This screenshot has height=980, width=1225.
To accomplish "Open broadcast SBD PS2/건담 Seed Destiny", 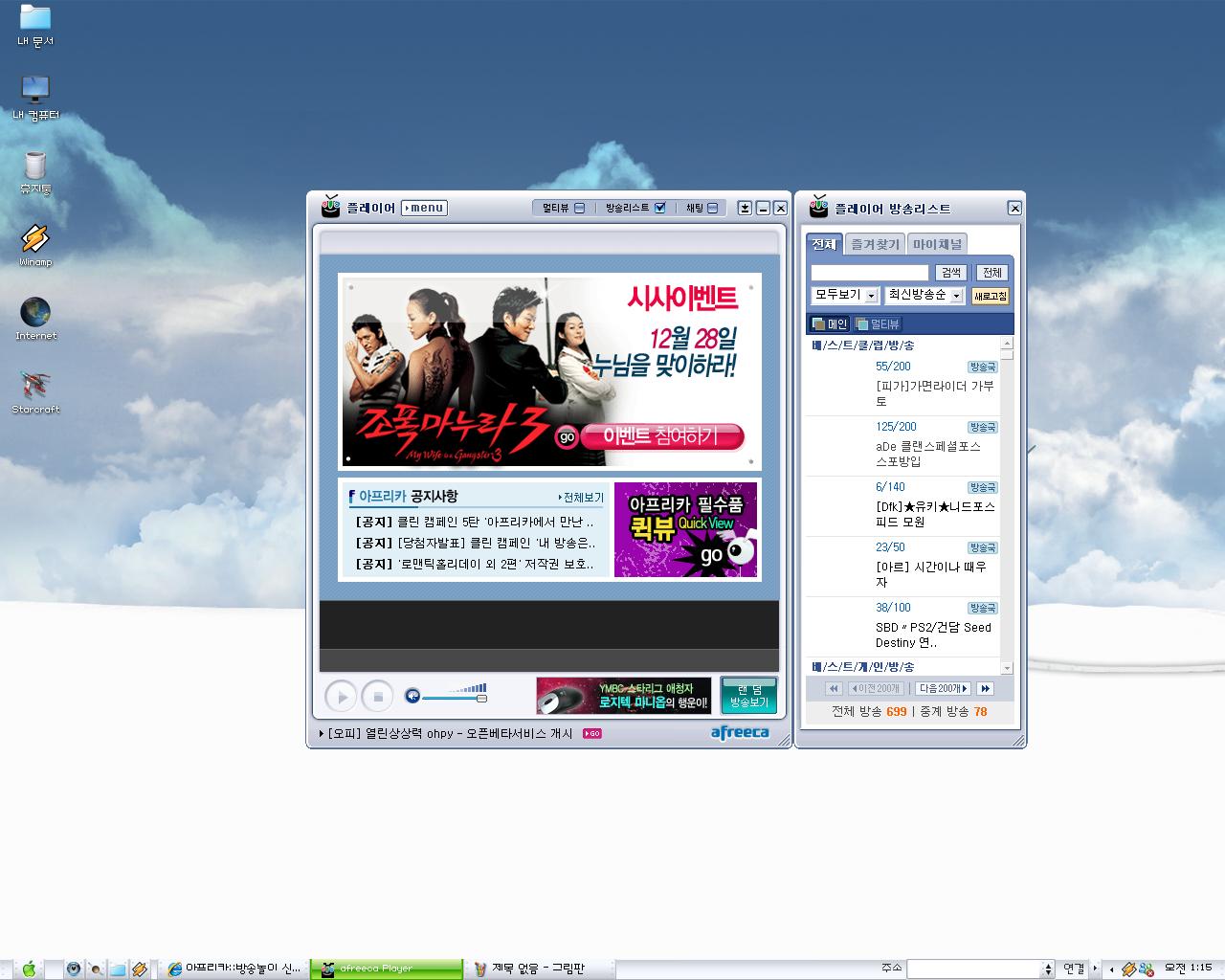I will click(933, 635).
